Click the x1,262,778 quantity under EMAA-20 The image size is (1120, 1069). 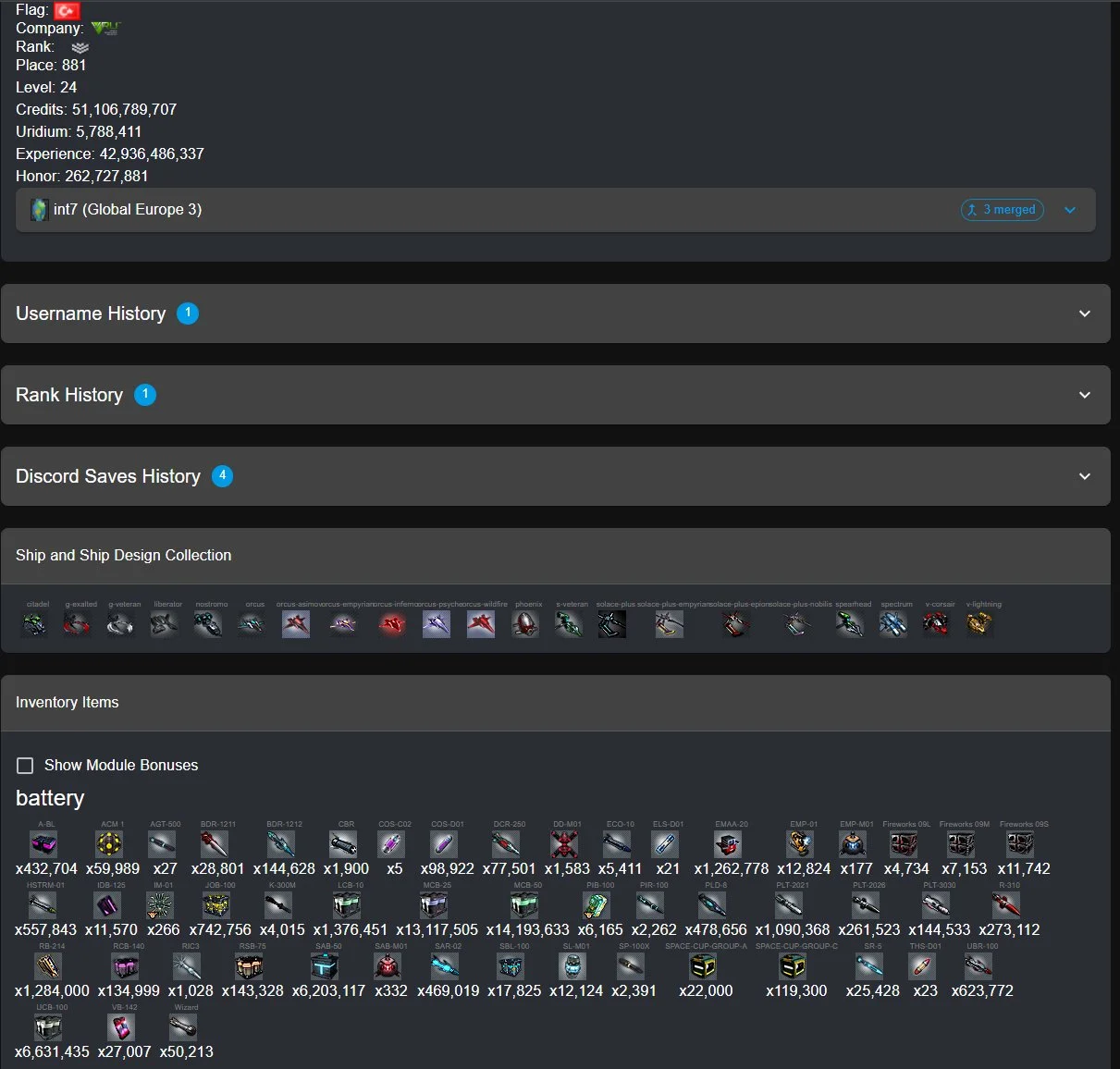coord(732,868)
